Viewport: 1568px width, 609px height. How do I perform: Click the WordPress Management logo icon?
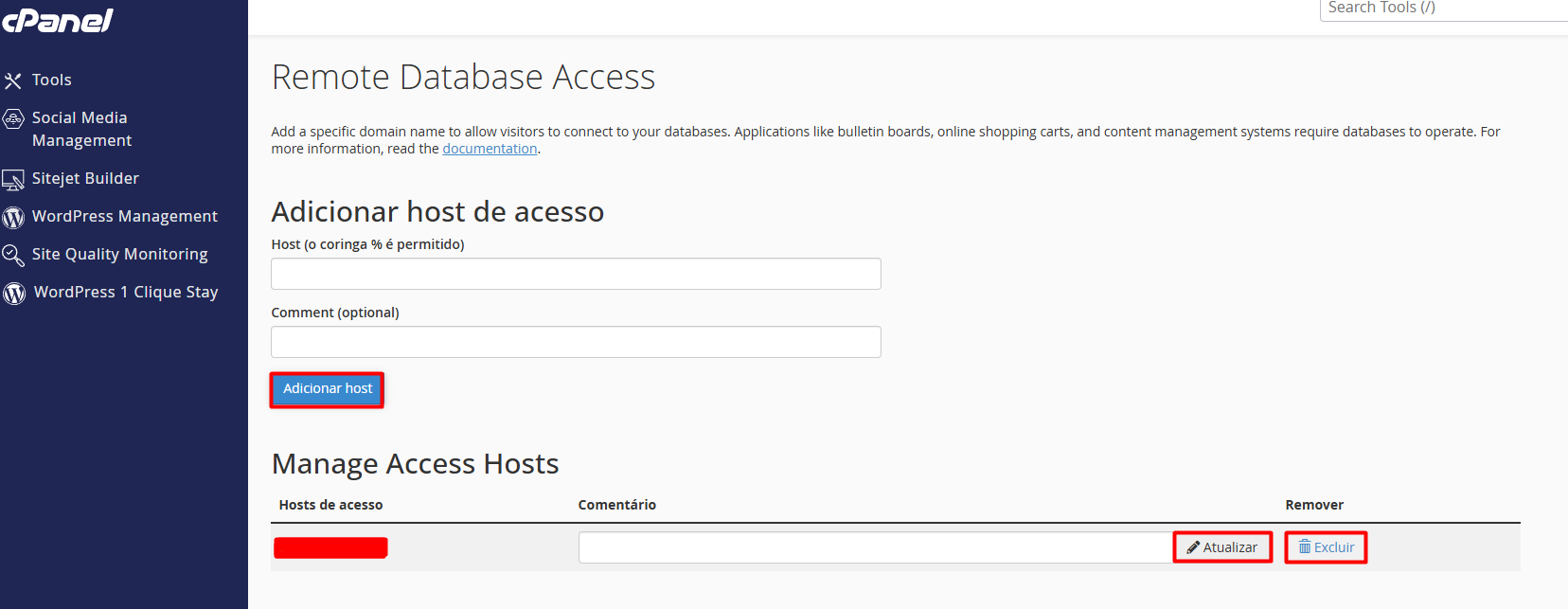[13, 217]
